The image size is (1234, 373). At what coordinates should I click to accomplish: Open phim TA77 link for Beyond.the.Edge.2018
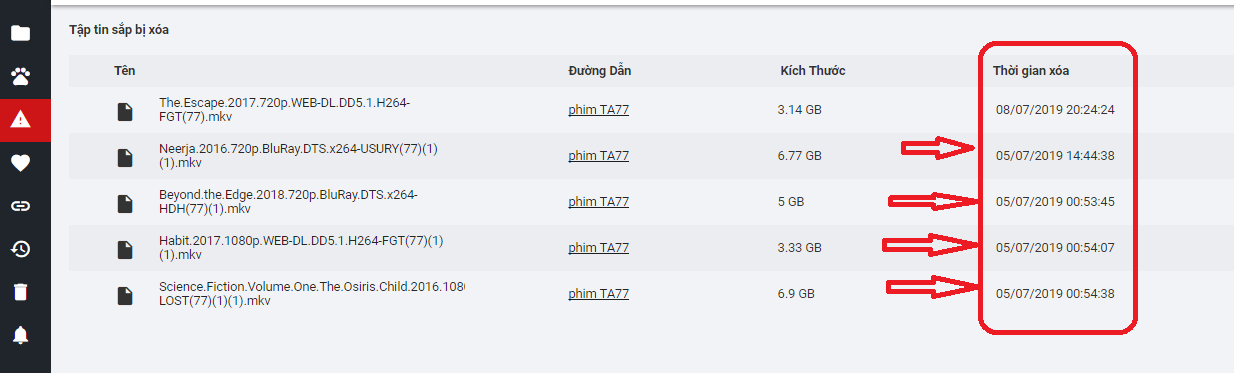click(x=598, y=202)
